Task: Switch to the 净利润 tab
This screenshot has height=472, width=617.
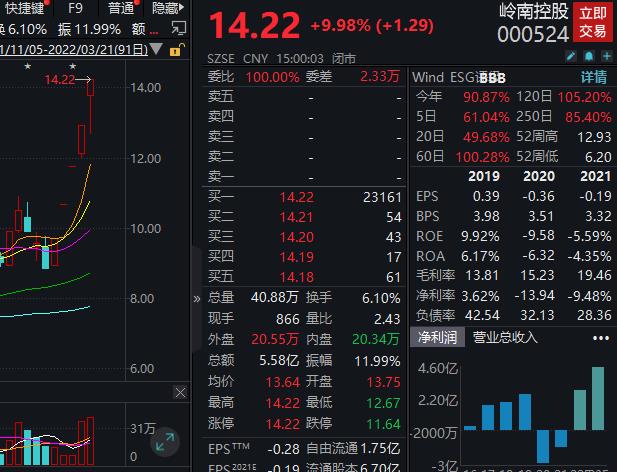Action: point(437,337)
